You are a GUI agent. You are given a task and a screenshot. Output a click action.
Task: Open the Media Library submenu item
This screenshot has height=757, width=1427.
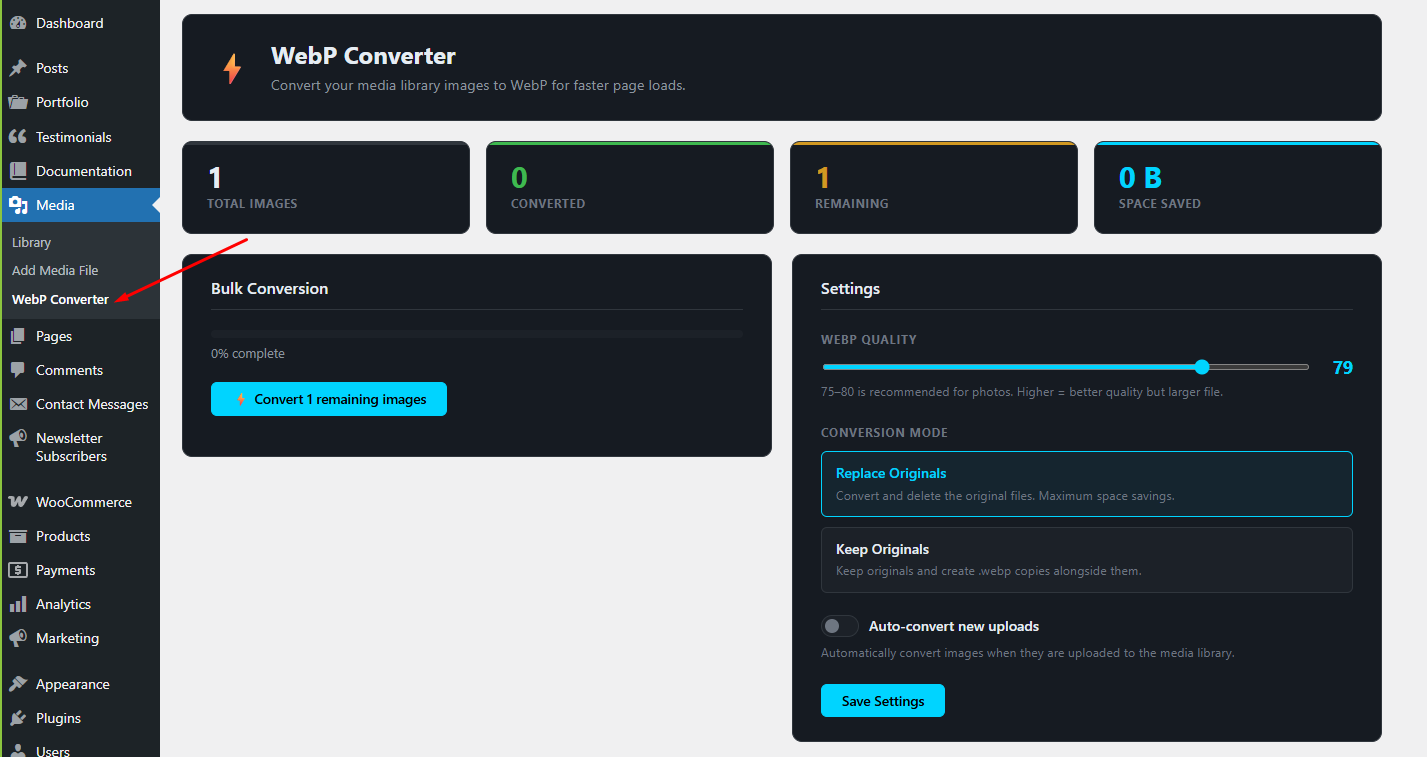tap(32, 242)
